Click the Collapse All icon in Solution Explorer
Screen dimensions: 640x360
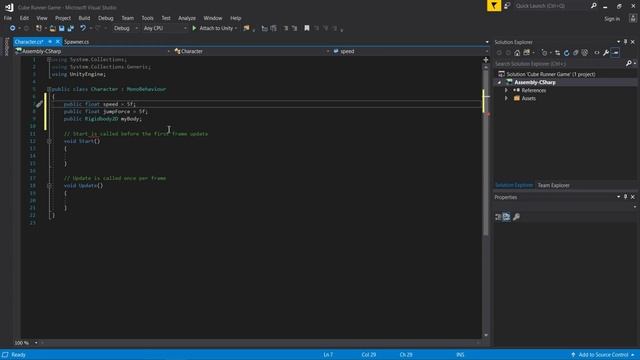576,53
